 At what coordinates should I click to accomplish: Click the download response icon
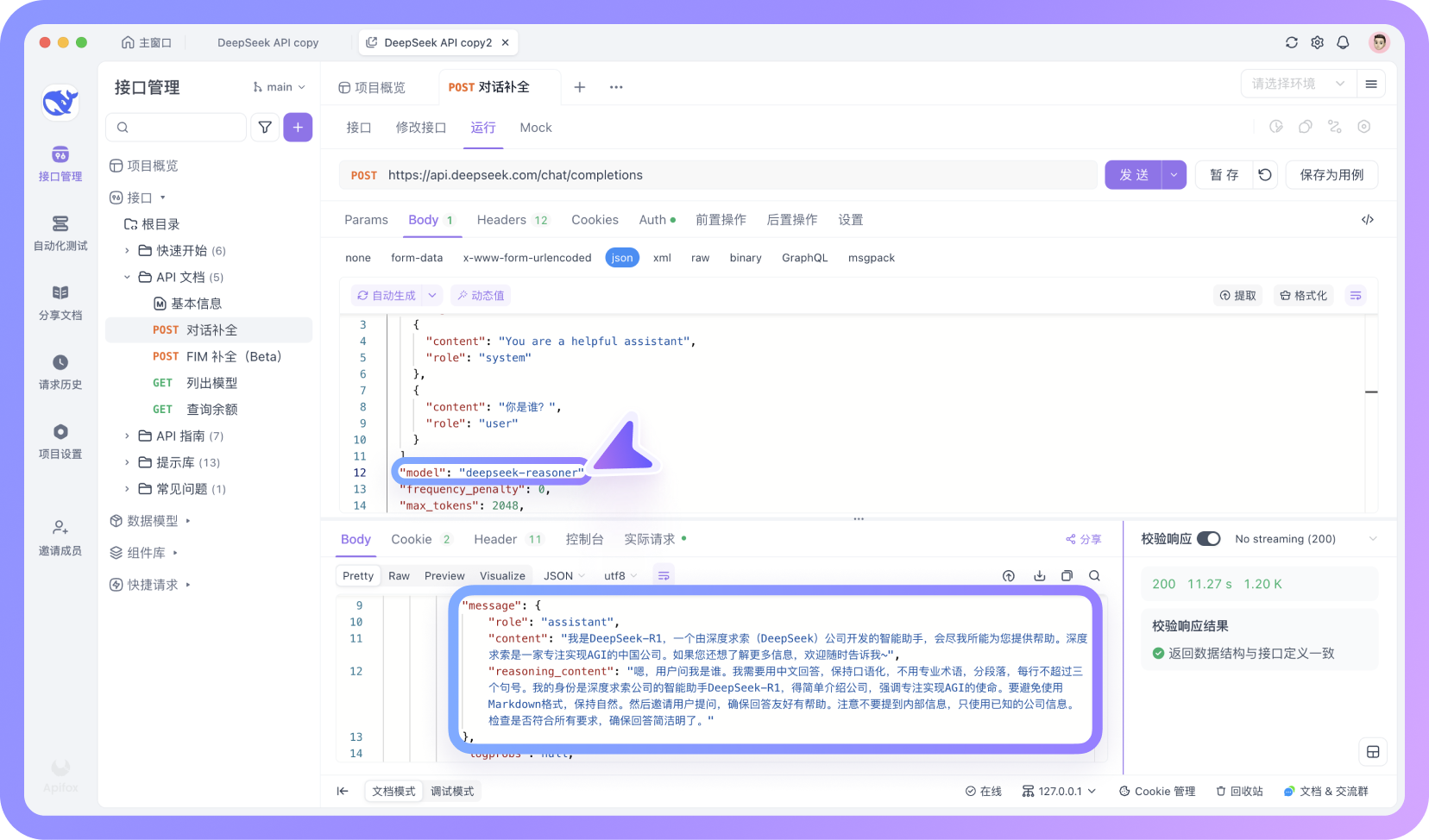(x=1040, y=576)
